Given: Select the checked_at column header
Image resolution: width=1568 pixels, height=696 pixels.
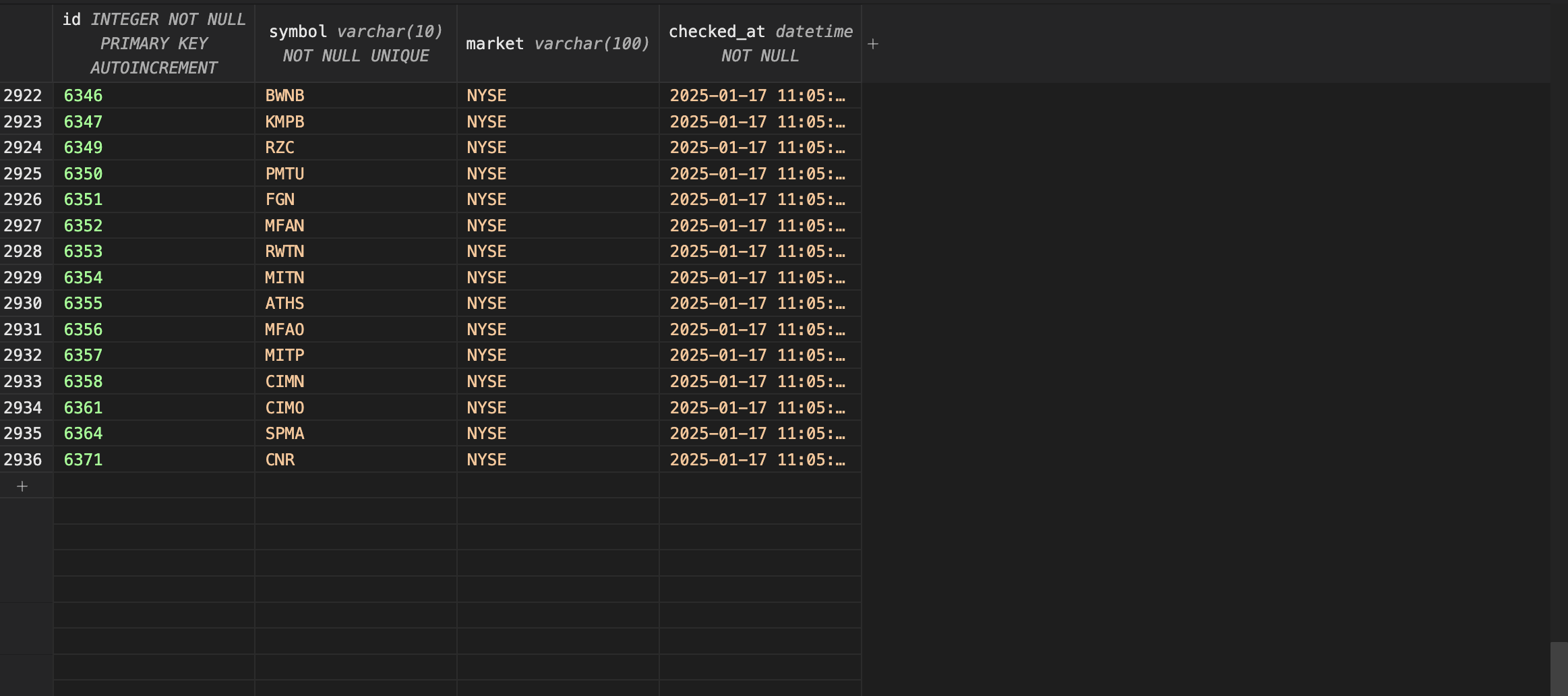Looking at the screenshot, I should tap(760, 44).
